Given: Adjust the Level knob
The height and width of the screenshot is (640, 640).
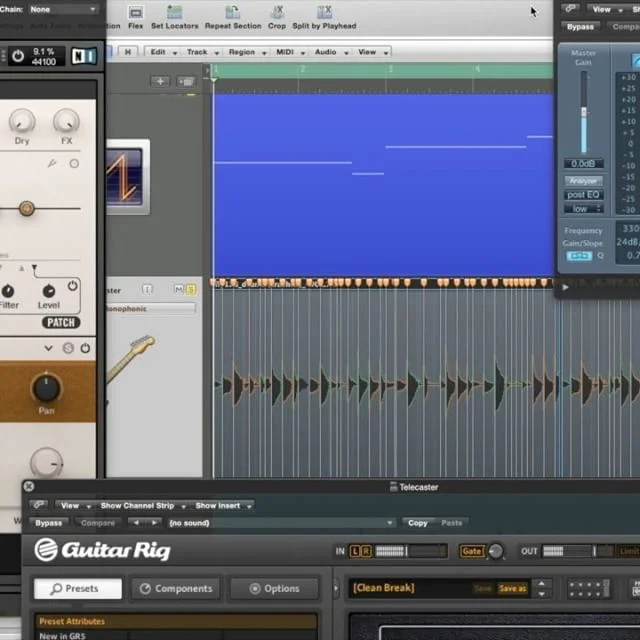Looking at the screenshot, I should coord(49,291).
